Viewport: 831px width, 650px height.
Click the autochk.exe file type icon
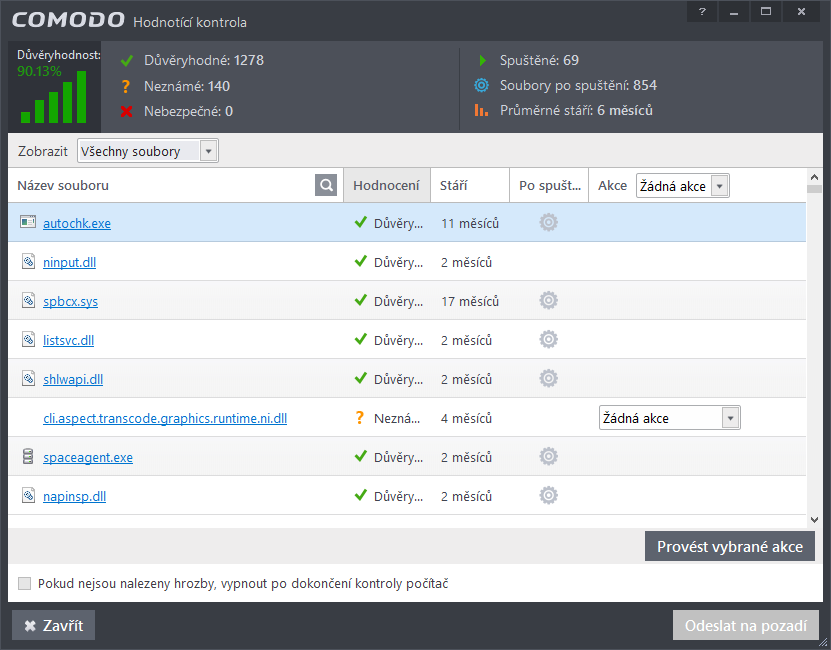coord(28,223)
